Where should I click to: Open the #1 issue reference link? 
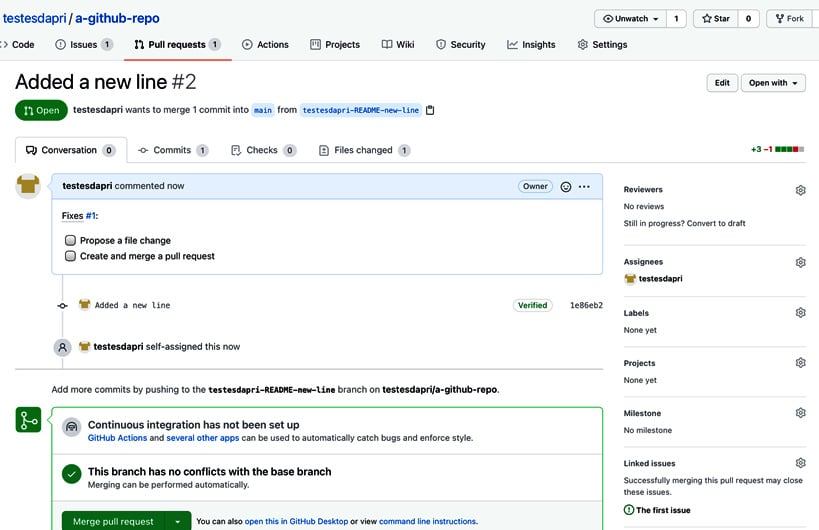coord(90,216)
